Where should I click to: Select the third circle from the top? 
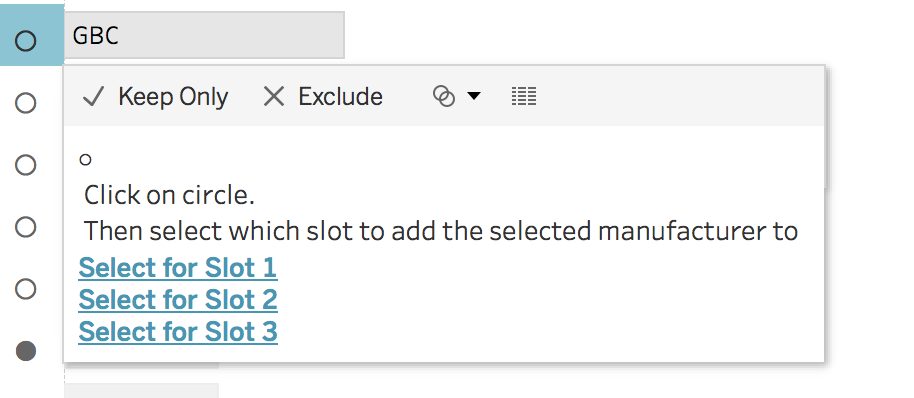tap(25, 165)
